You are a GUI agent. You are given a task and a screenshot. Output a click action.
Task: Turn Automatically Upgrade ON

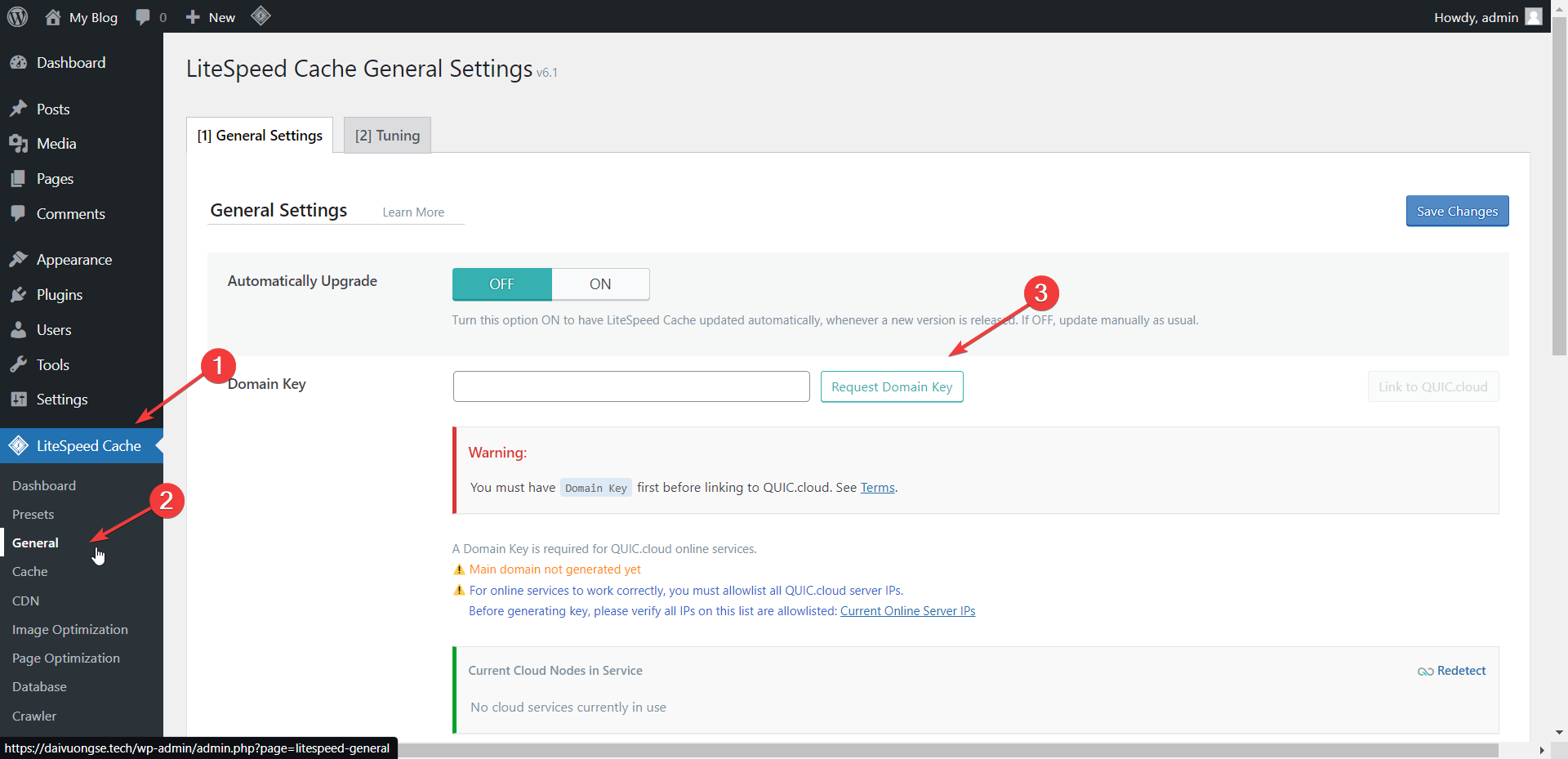tap(600, 284)
